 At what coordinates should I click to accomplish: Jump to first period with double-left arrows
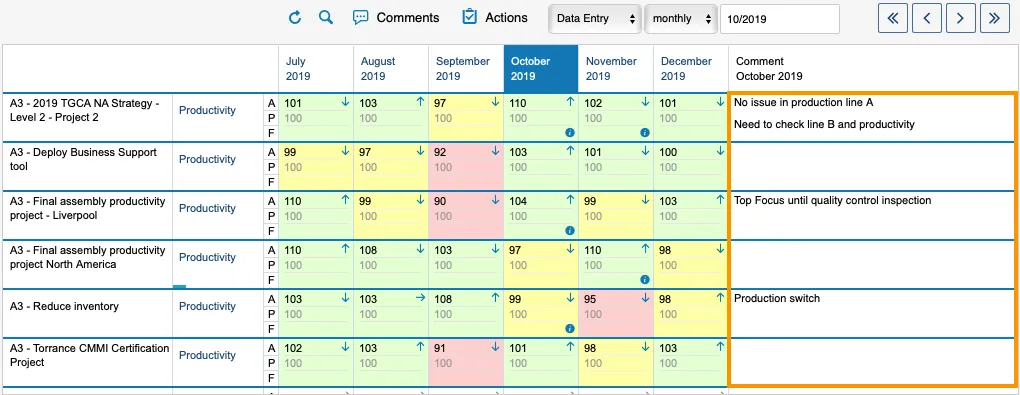[x=892, y=18]
